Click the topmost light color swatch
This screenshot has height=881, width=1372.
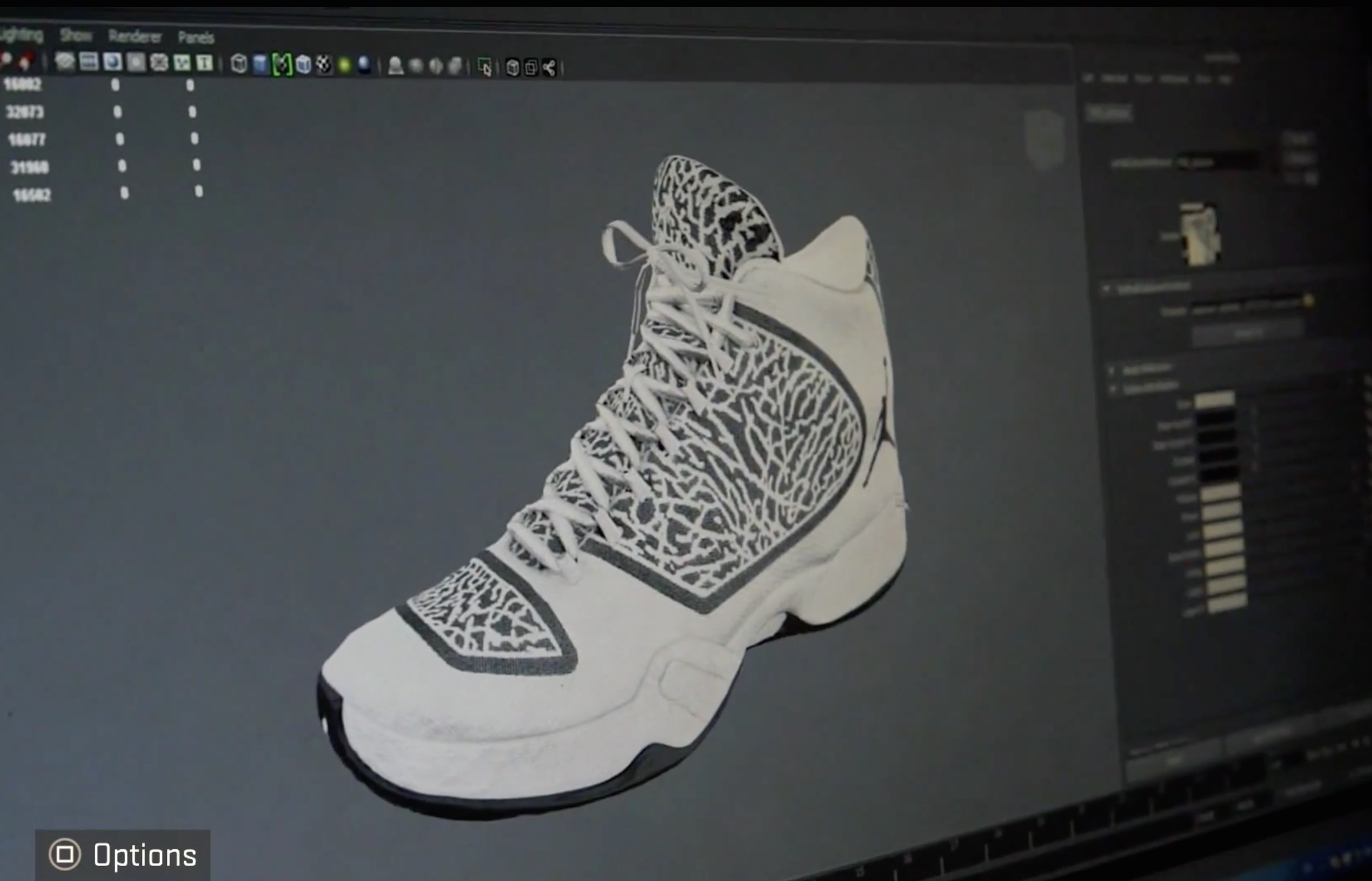click(1214, 400)
